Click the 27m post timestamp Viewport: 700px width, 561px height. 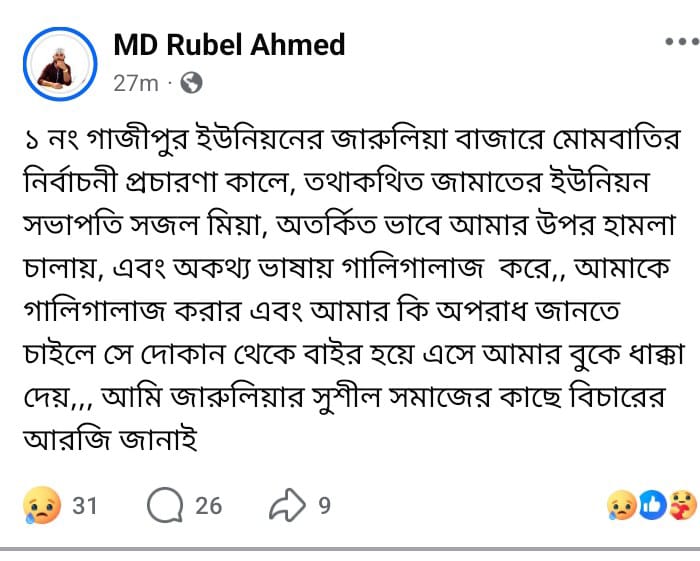[135, 83]
